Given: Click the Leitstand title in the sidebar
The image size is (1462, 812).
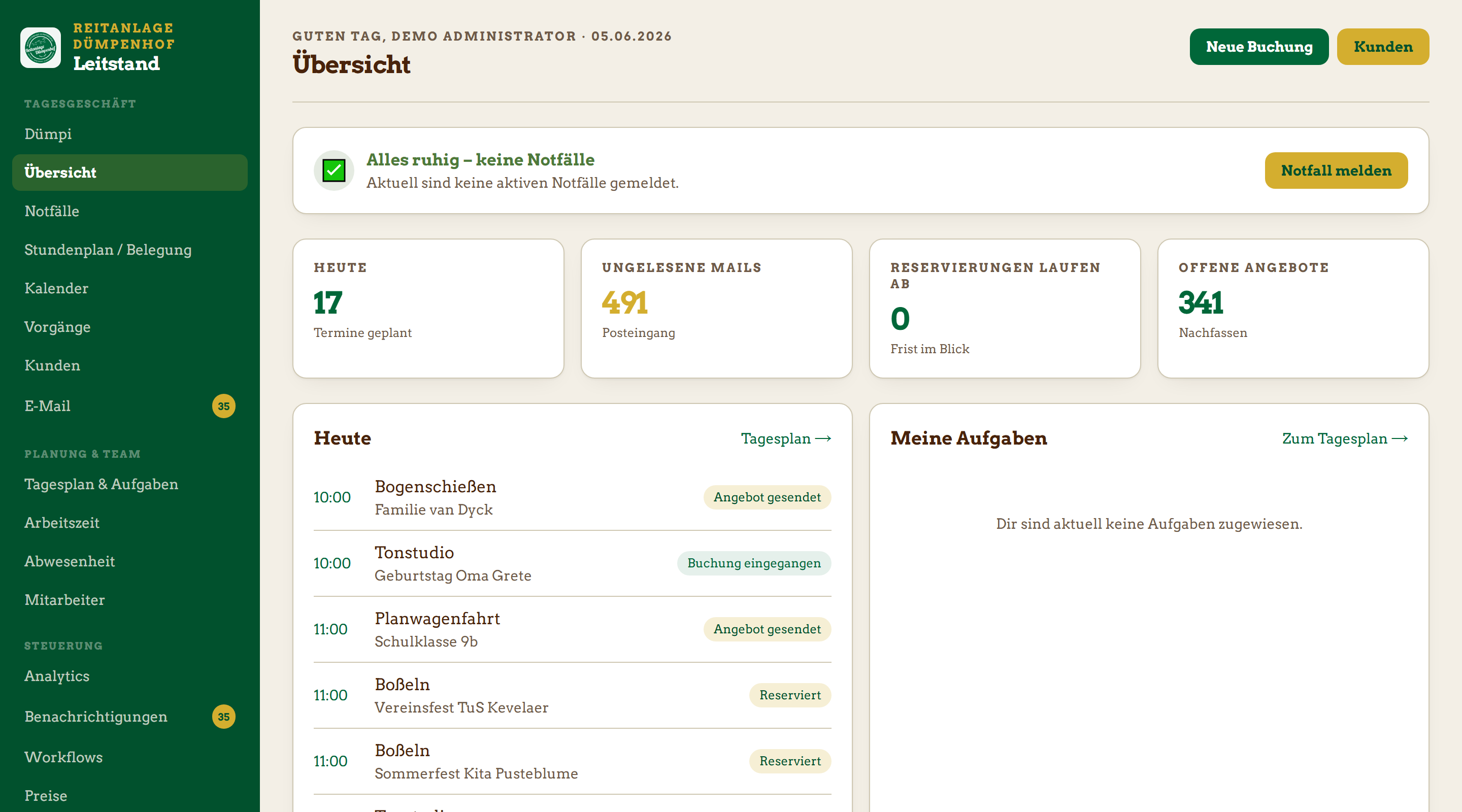Looking at the screenshot, I should coord(116,63).
